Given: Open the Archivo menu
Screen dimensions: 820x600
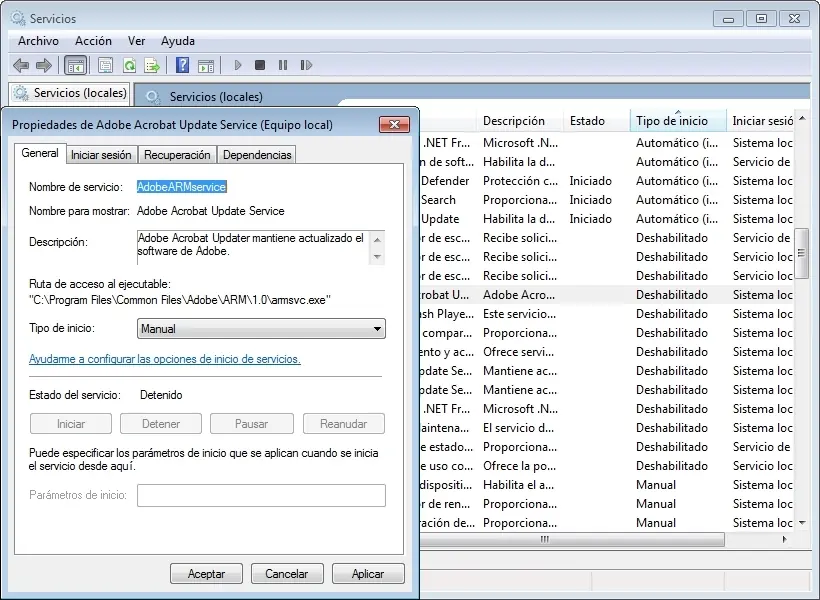Looking at the screenshot, I should click(x=38, y=41).
